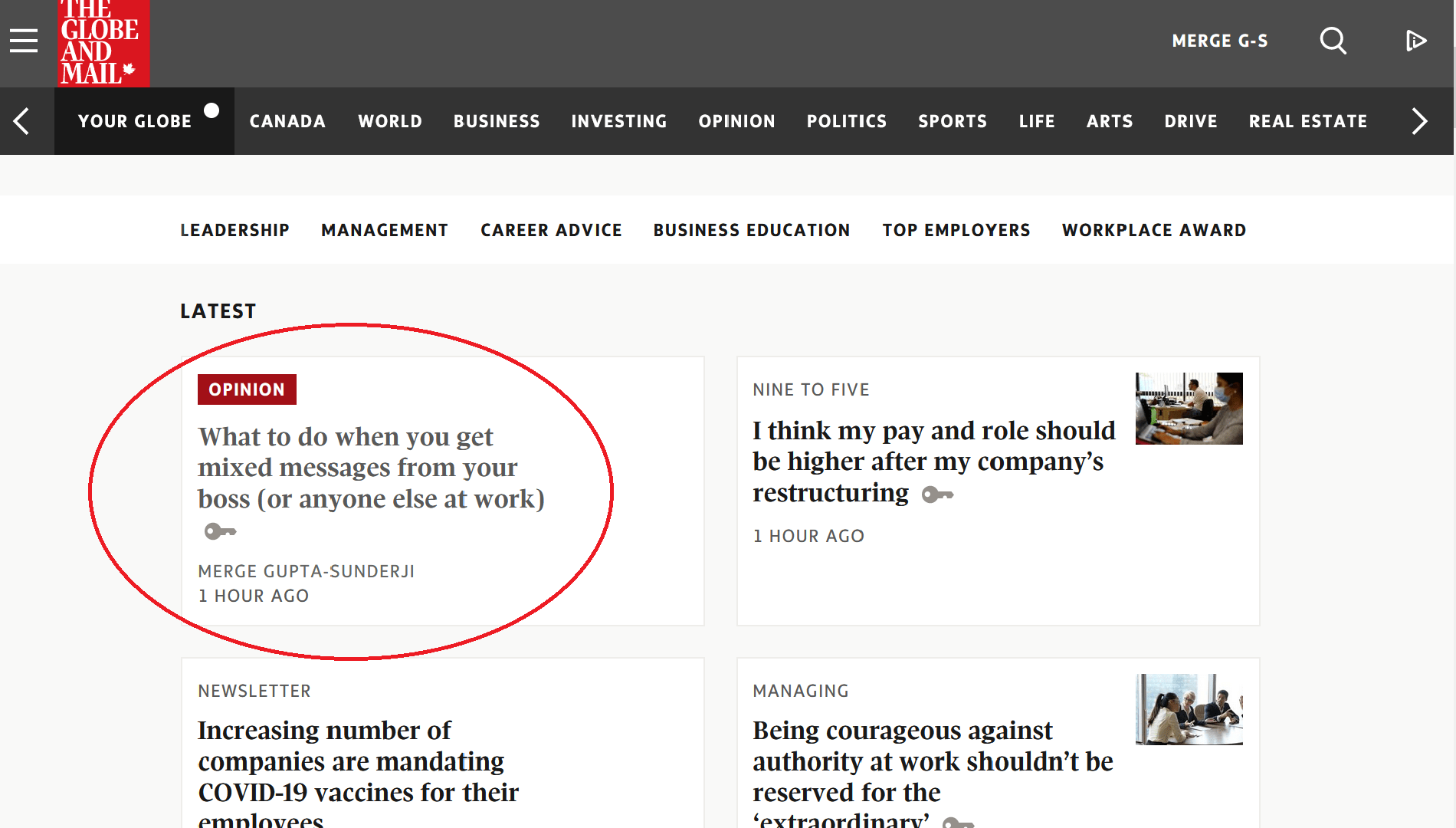Open article on being courageous against authority
The width and height of the screenshot is (1456, 828).
(933, 773)
